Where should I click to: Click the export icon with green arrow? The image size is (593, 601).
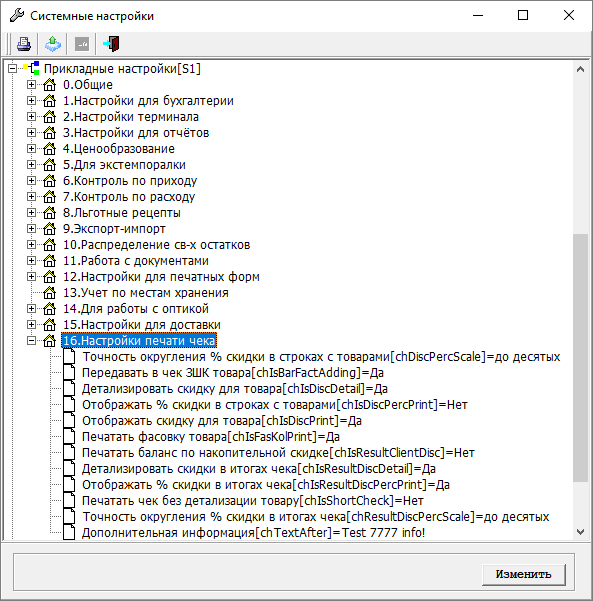click(x=53, y=44)
